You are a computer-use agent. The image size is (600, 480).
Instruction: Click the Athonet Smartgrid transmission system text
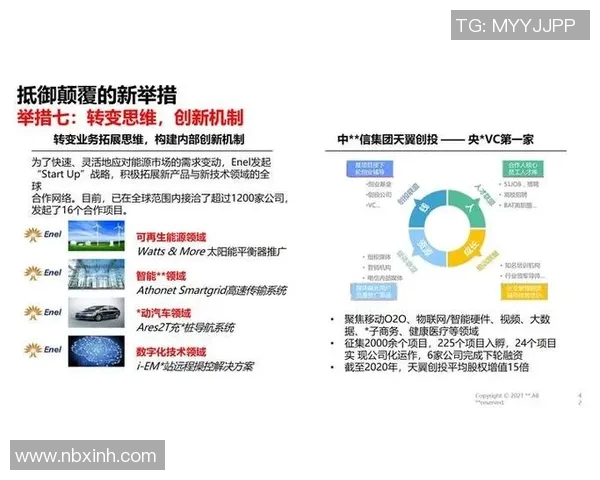212,289
